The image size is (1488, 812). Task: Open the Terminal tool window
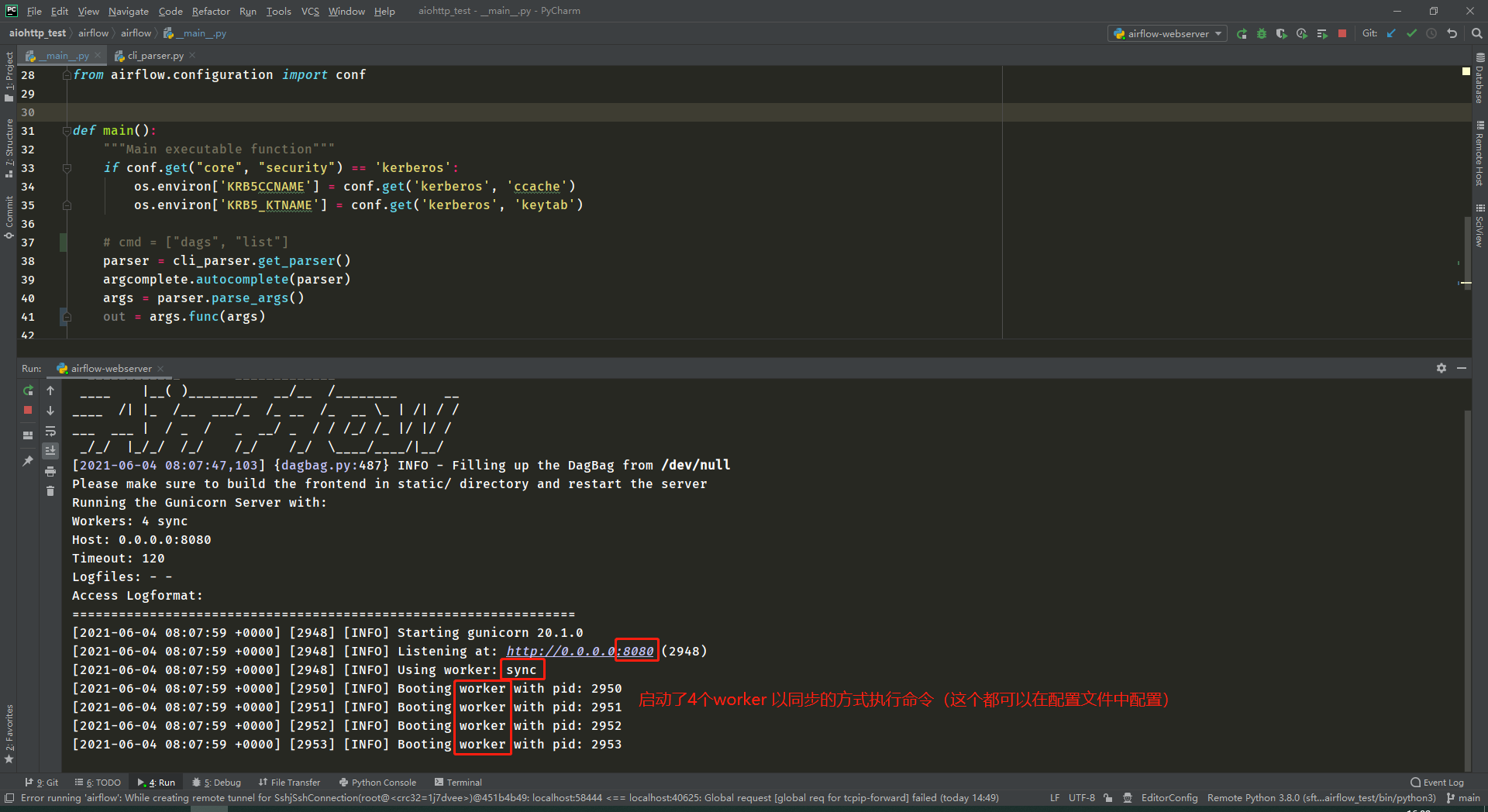pos(459,783)
